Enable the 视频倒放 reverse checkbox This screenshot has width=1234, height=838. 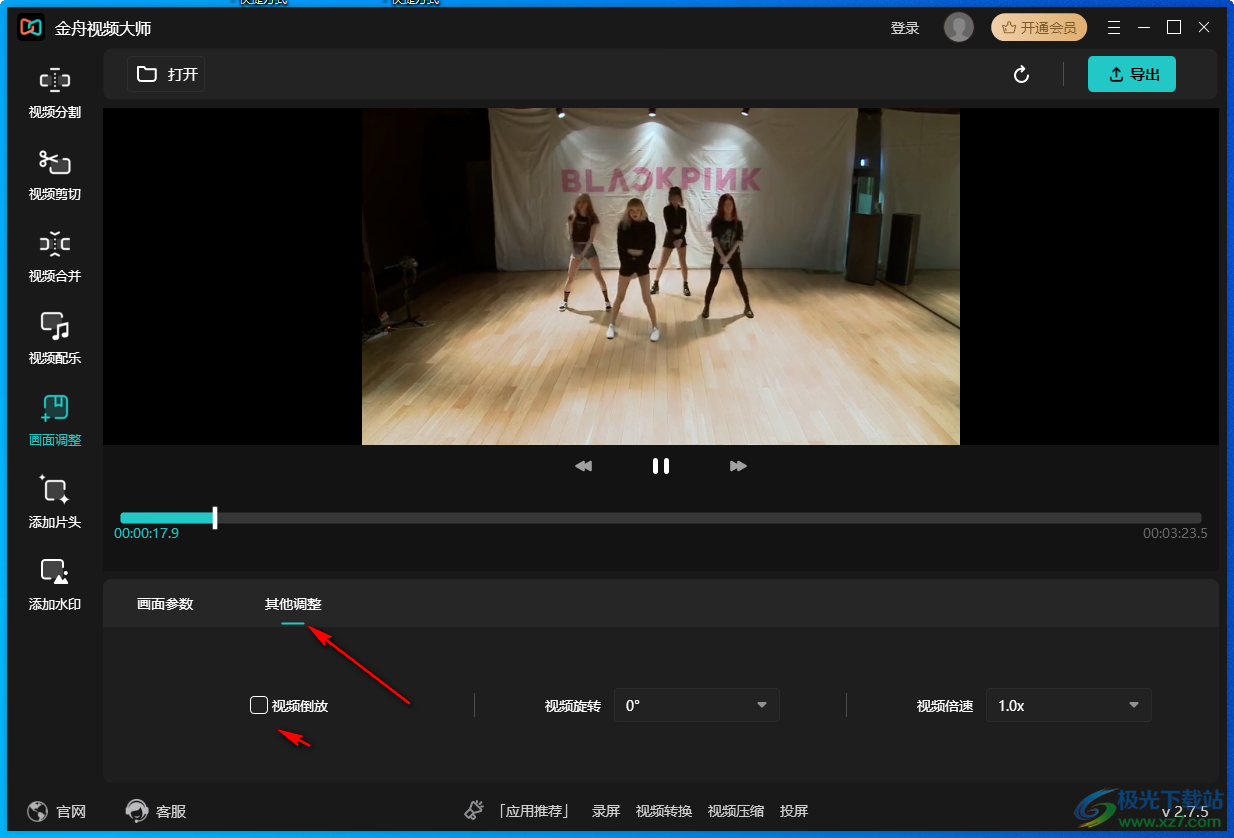click(x=259, y=705)
